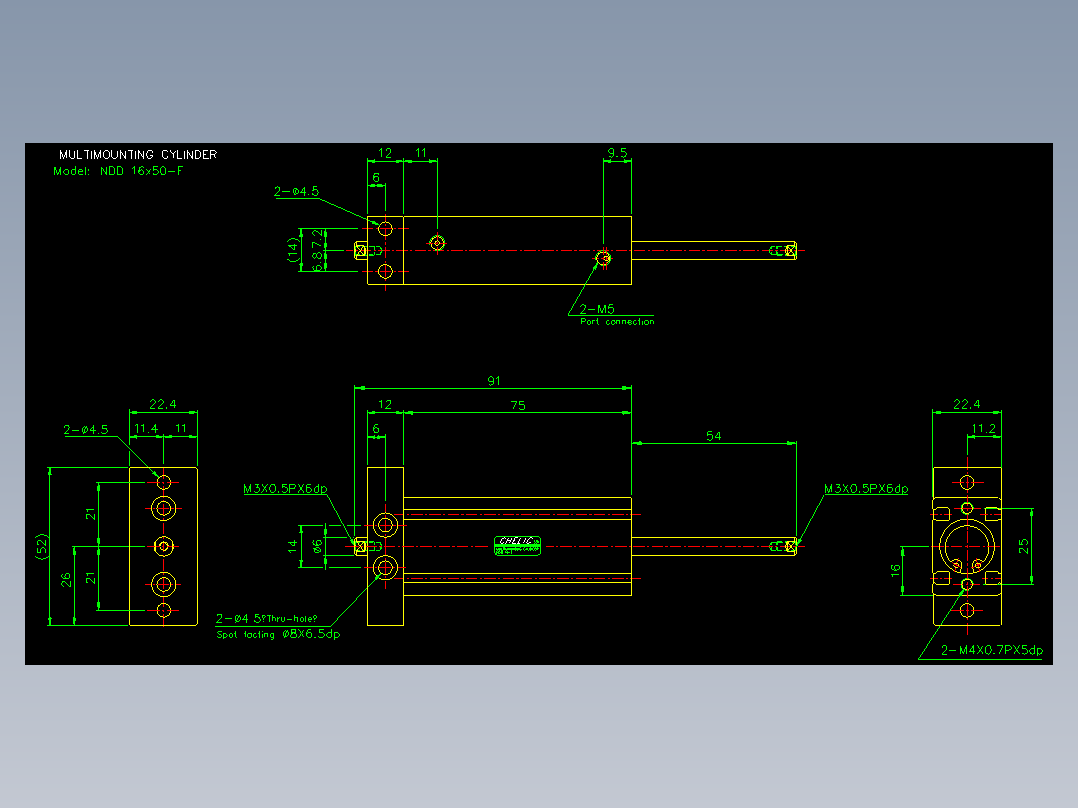1078x808 pixels.
Task: Click the 54 rod length dimension
Action: pyautogui.click(x=714, y=436)
